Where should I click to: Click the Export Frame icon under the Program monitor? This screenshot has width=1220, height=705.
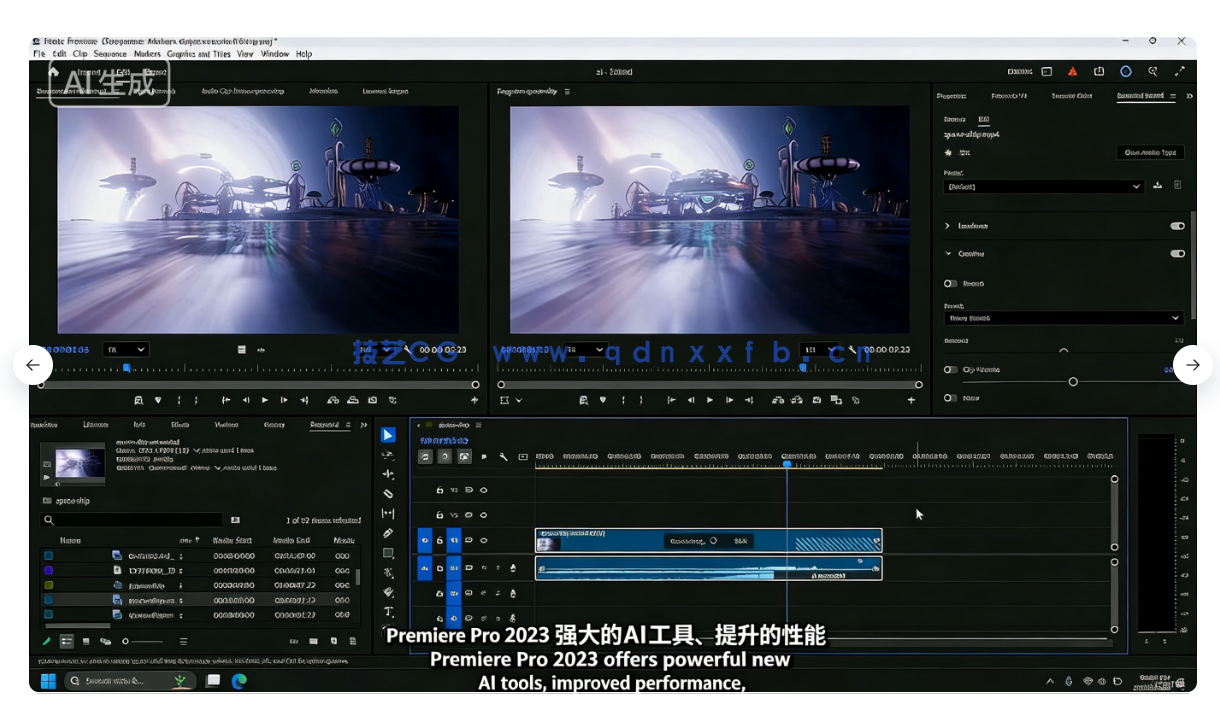816,400
